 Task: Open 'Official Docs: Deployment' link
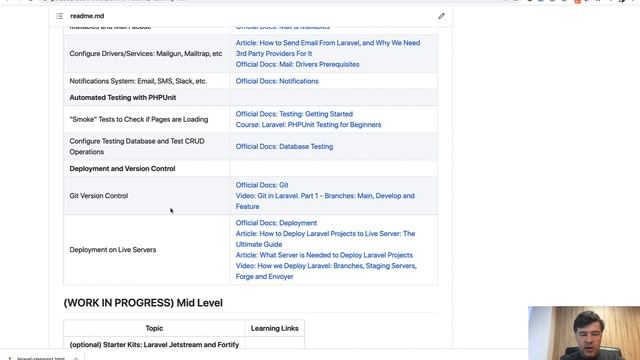pos(276,223)
